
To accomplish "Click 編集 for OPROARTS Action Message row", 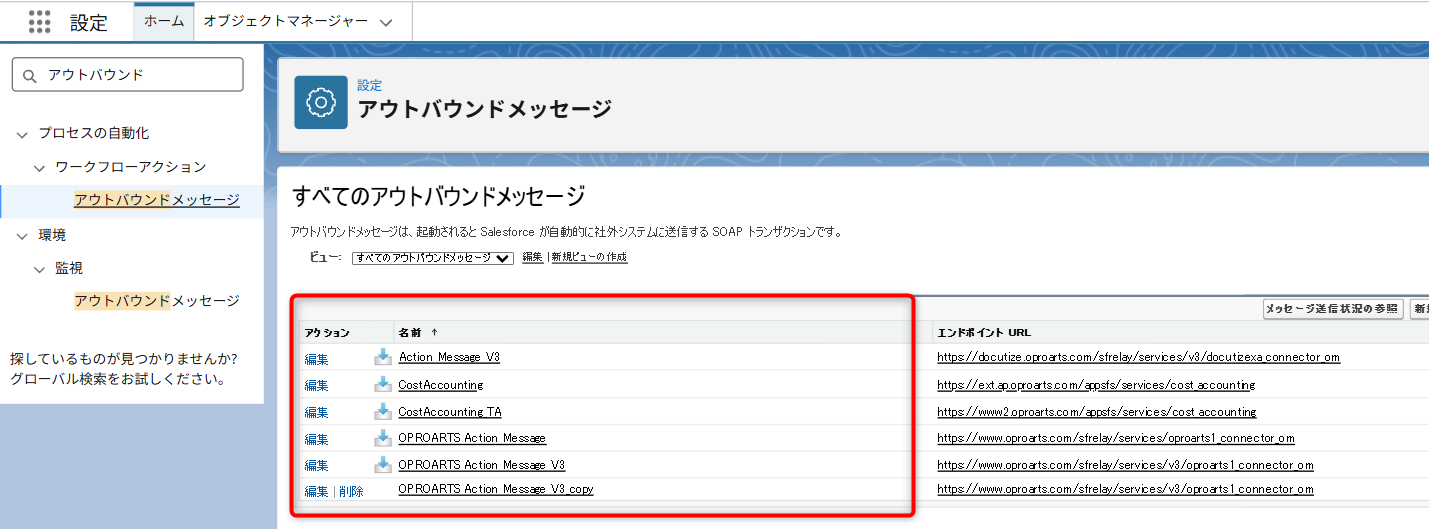I will [x=316, y=439].
